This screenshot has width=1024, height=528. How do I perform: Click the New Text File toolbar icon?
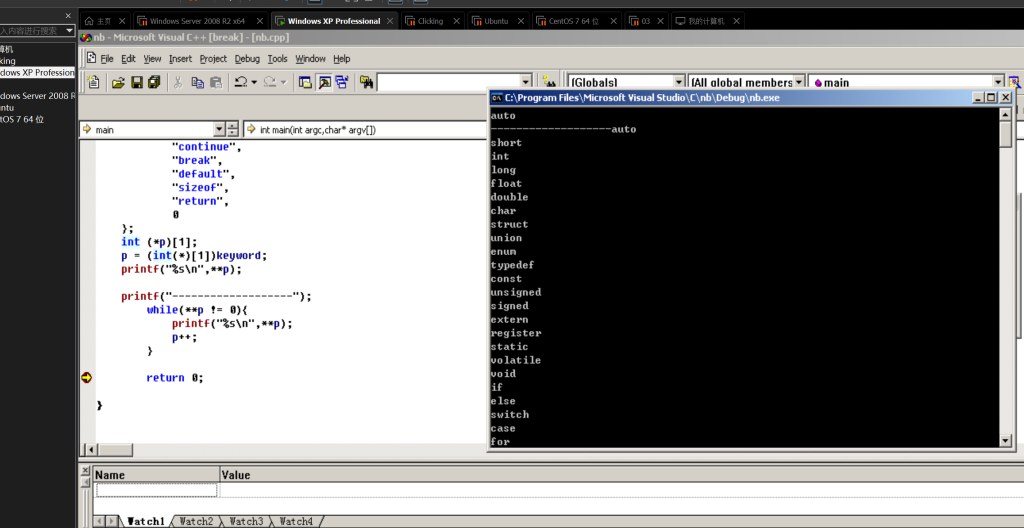click(93, 82)
